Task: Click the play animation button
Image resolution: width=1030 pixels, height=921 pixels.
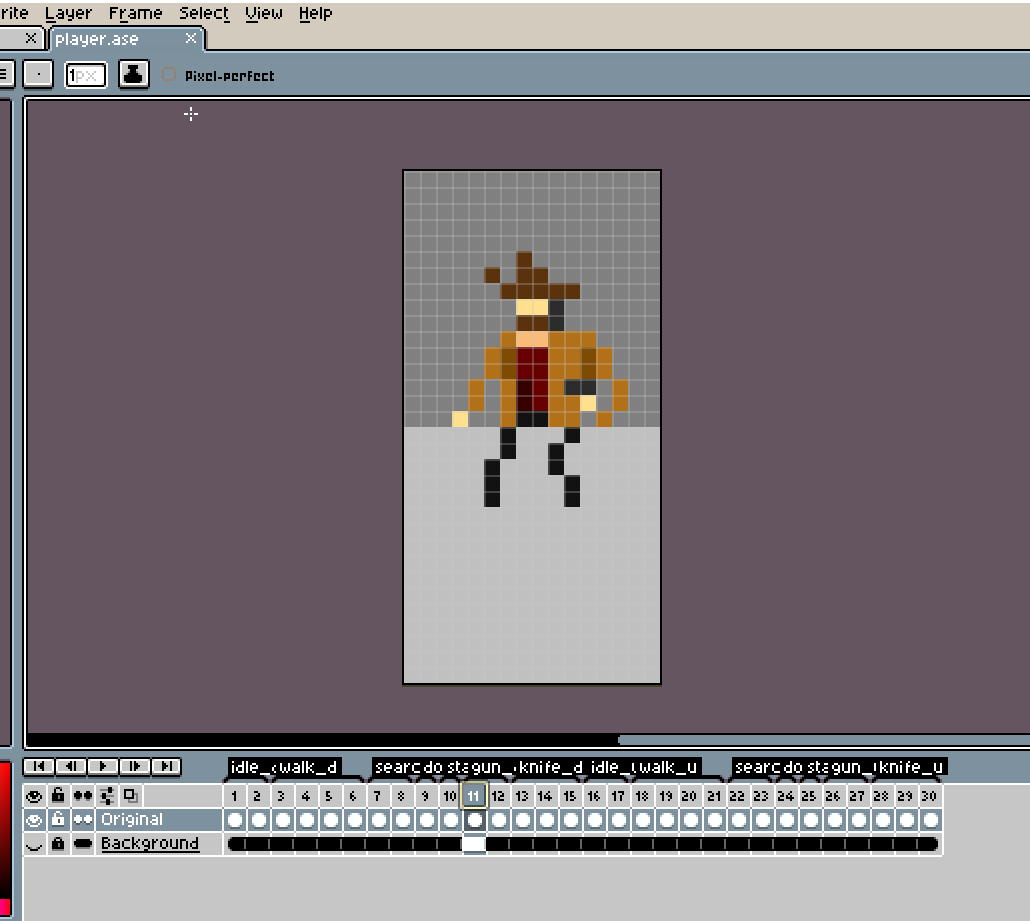Action: pos(103,766)
